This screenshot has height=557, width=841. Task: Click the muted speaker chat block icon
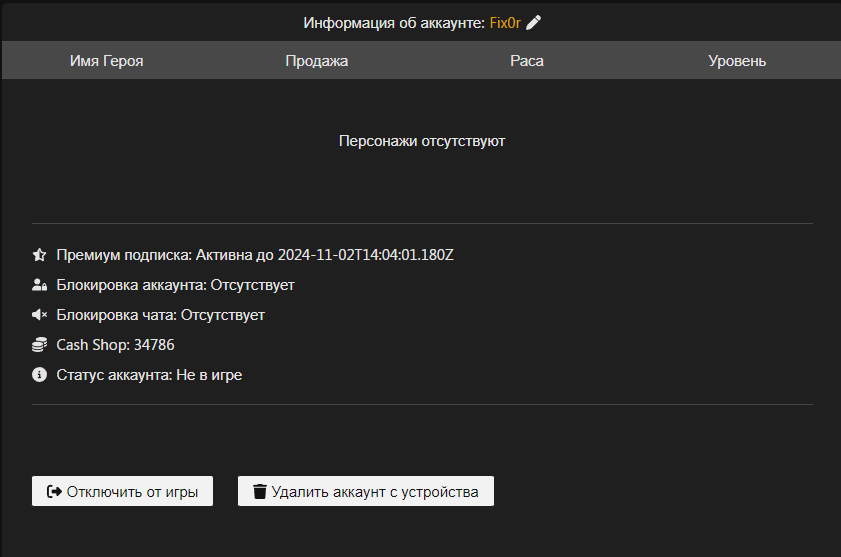[x=40, y=315]
